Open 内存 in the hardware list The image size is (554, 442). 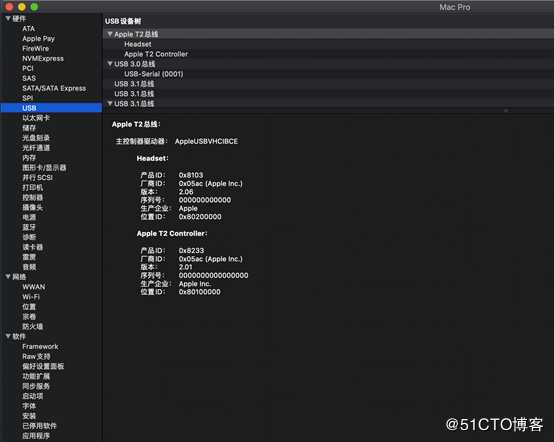click(x=29, y=158)
